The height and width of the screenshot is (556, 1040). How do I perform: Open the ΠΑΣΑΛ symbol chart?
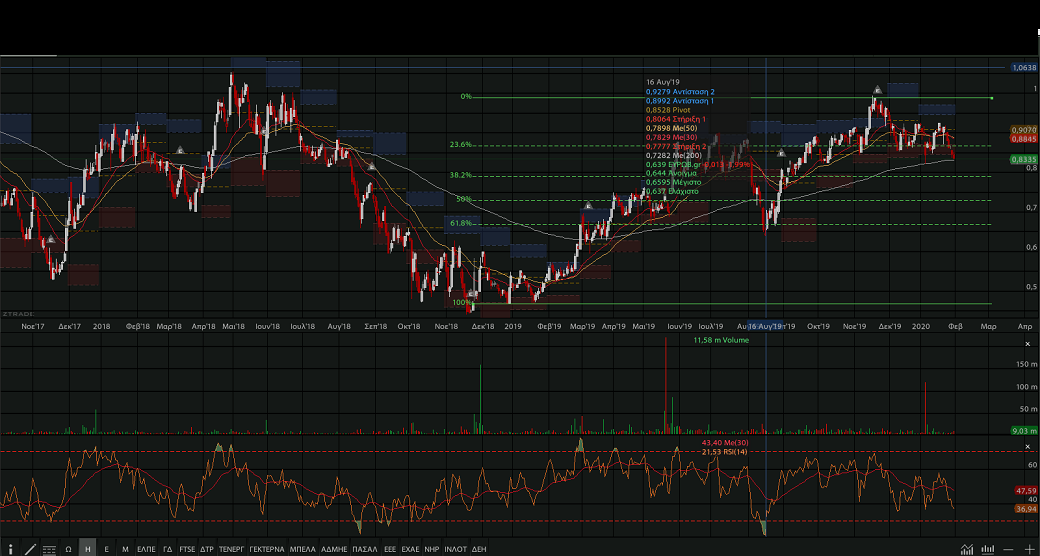(x=365, y=549)
